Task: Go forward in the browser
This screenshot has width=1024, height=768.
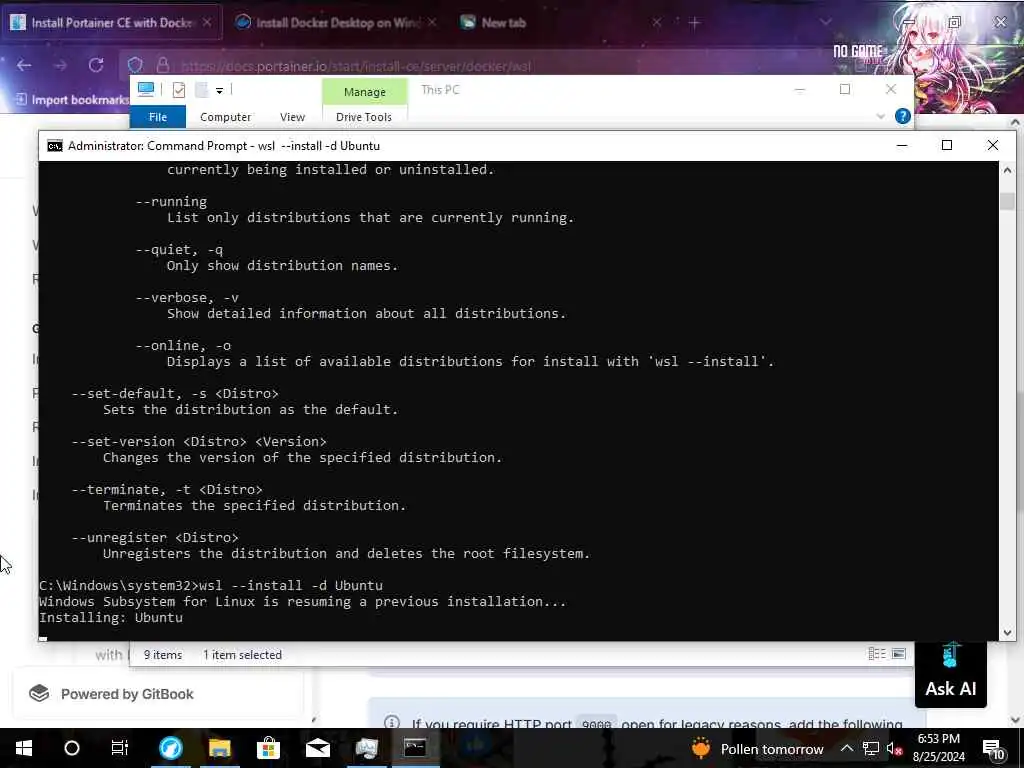Action: pos(60,65)
